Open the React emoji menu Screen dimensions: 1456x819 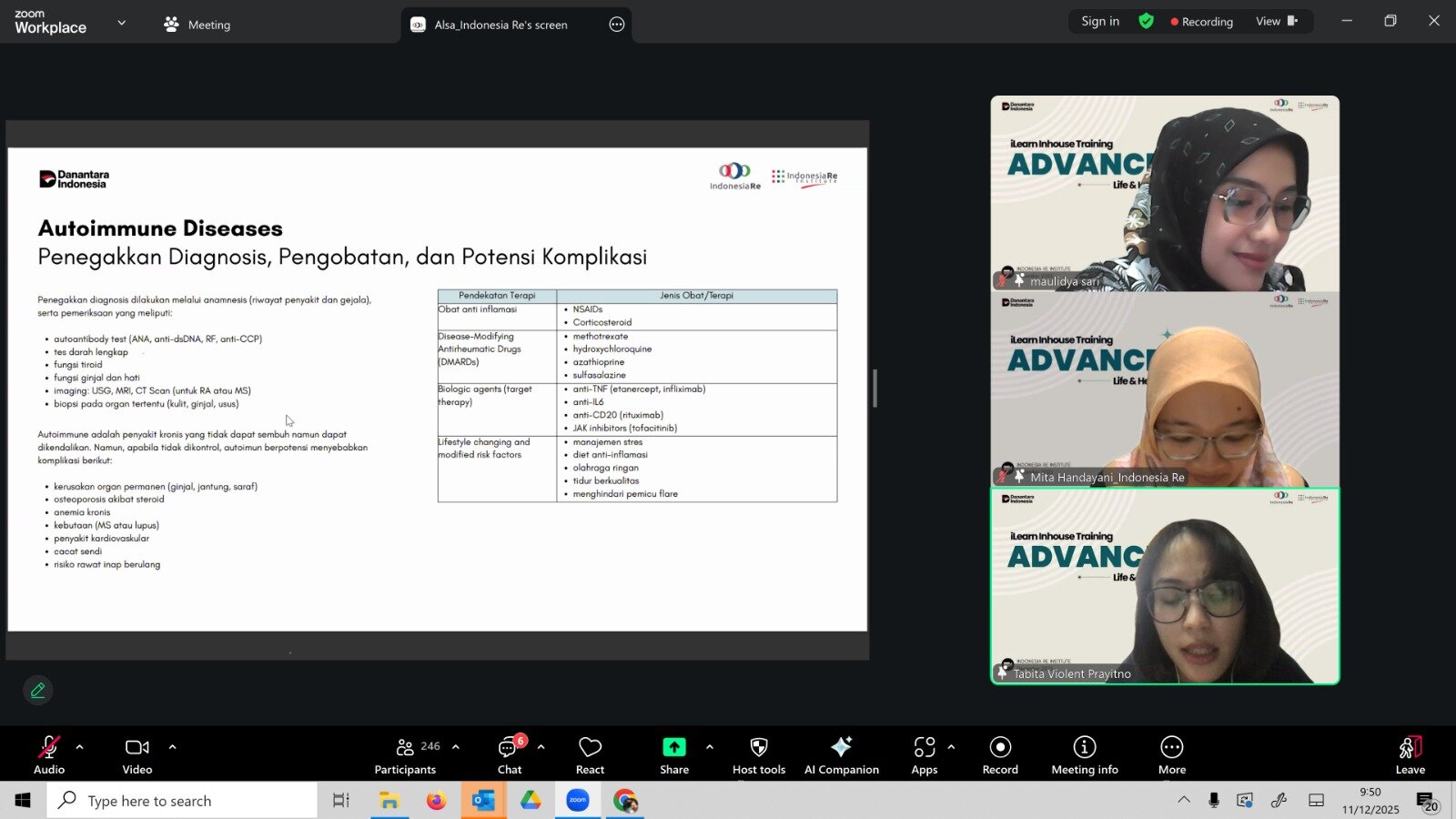pyautogui.click(x=590, y=755)
